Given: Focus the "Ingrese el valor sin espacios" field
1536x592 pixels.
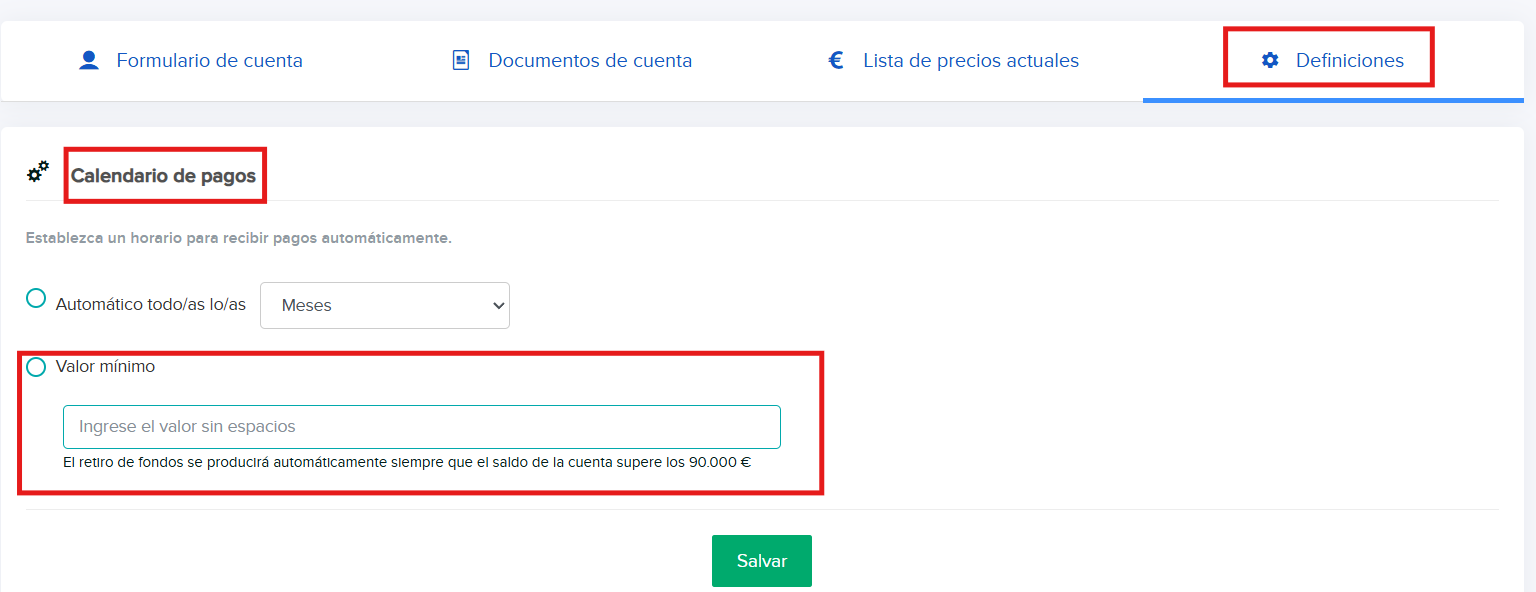Looking at the screenshot, I should click(x=421, y=427).
